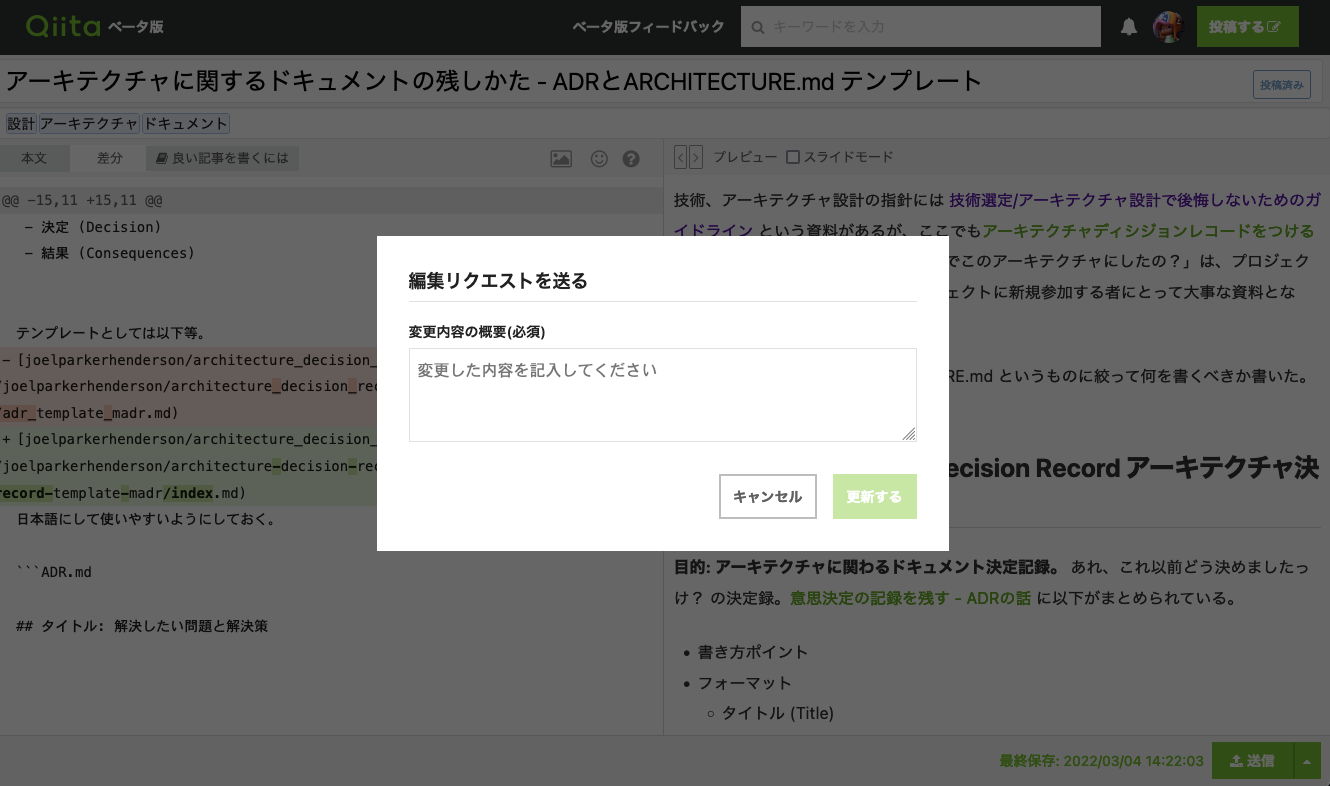
Task: Open 意思決定の記録を残す - ADRの話 link
Action: (x=911, y=599)
